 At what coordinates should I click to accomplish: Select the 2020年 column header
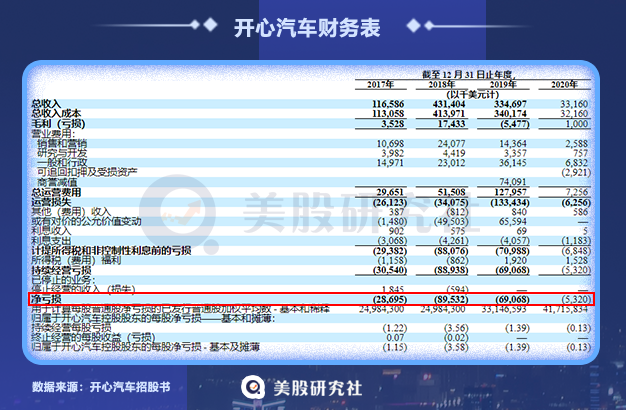564,84
